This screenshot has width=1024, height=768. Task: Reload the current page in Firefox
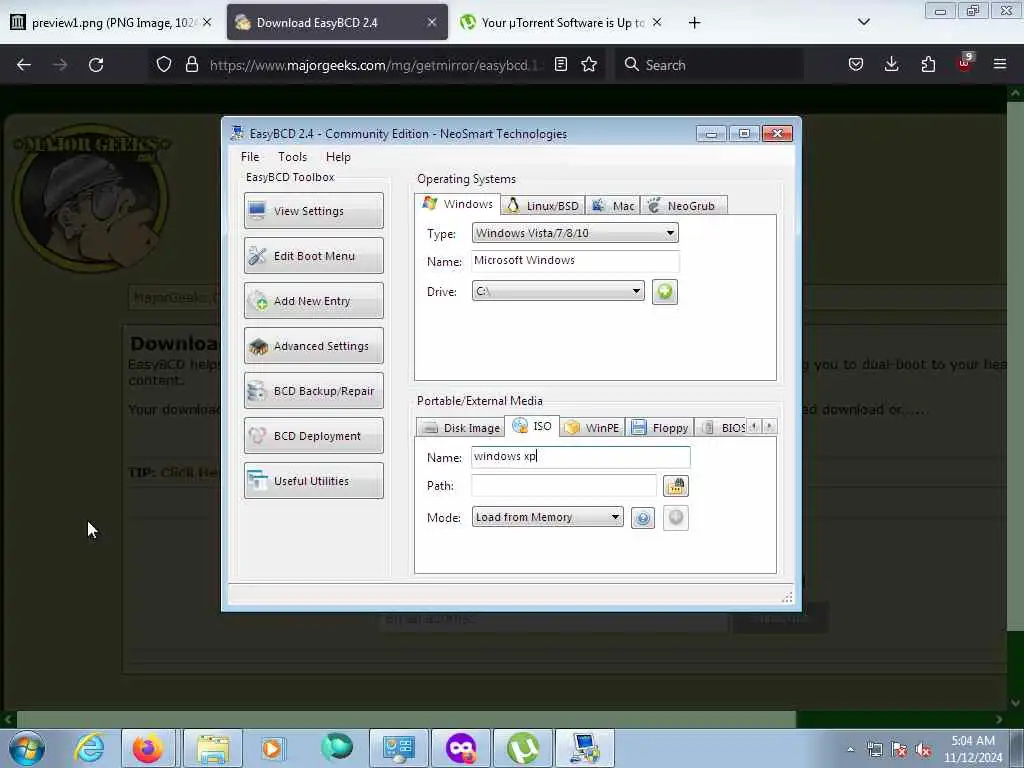click(x=96, y=65)
